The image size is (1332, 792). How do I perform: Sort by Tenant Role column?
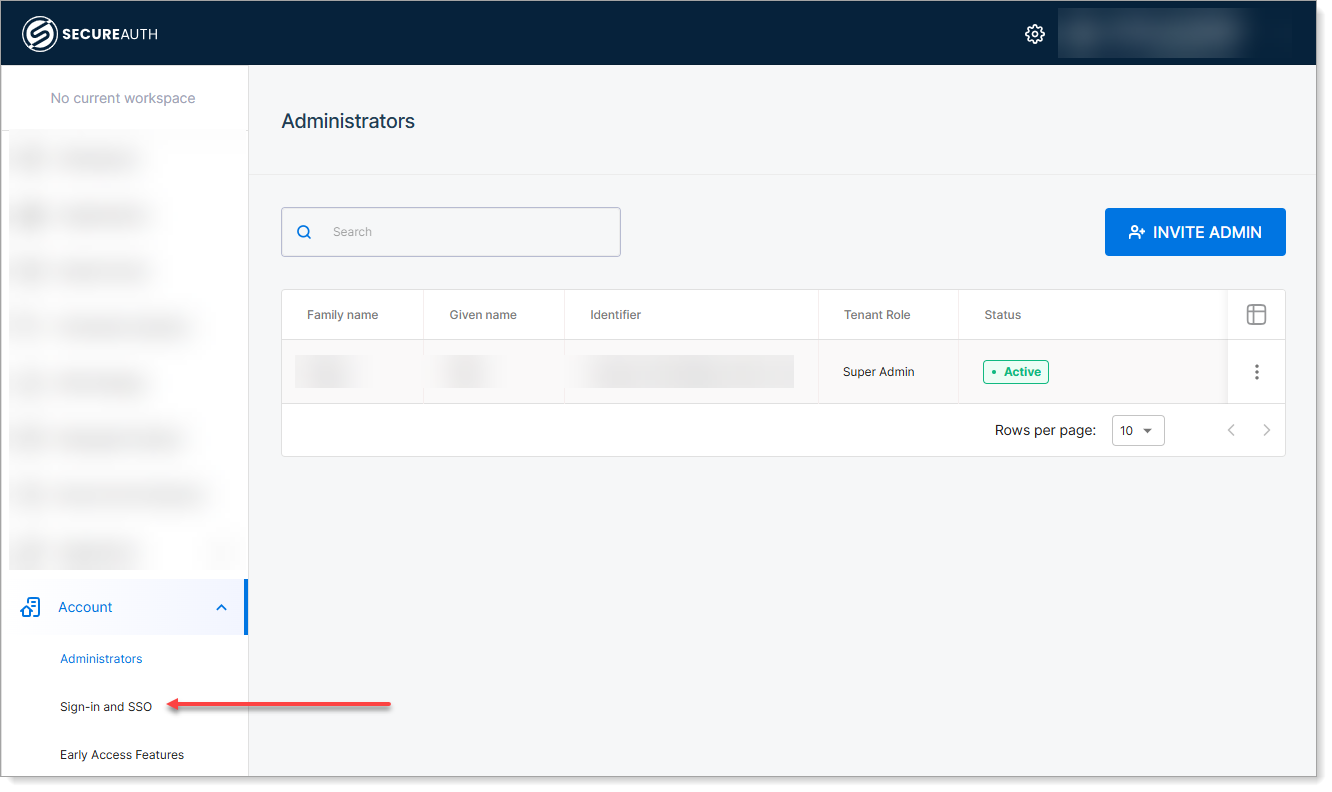[x=877, y=315]
